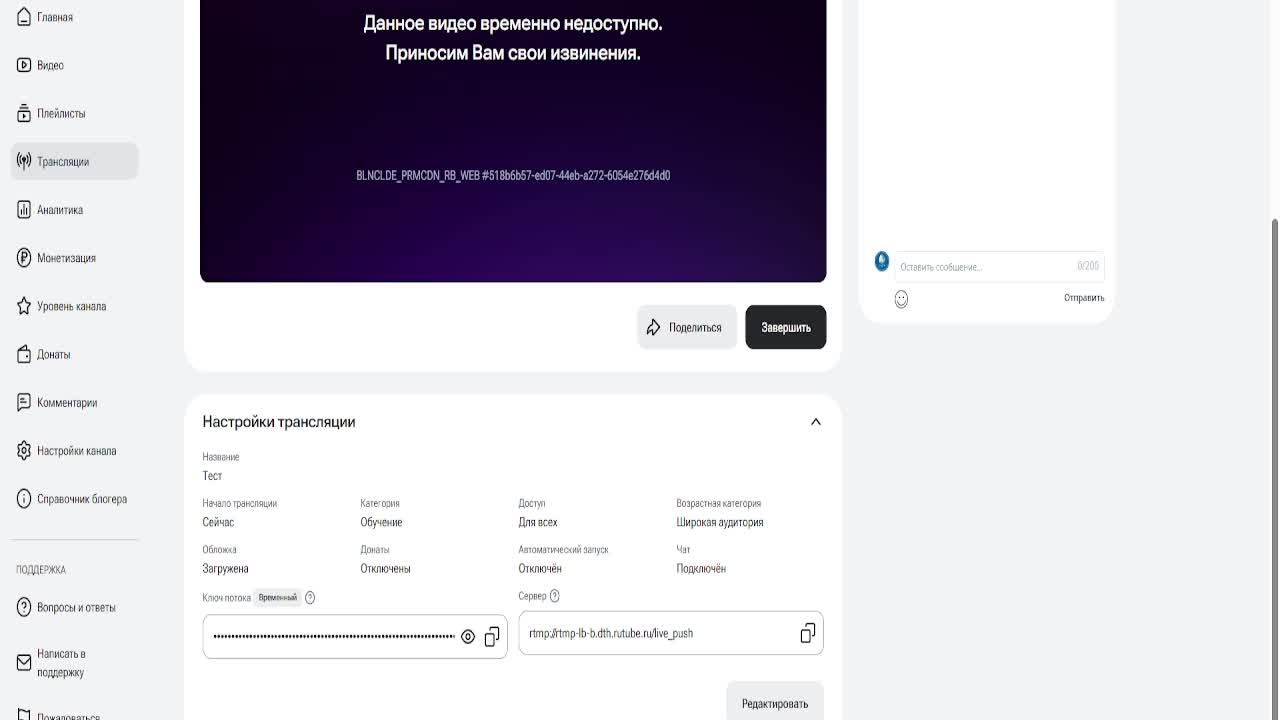
Task: Click the Широкая аудитория value
Action: coord(720,522)
